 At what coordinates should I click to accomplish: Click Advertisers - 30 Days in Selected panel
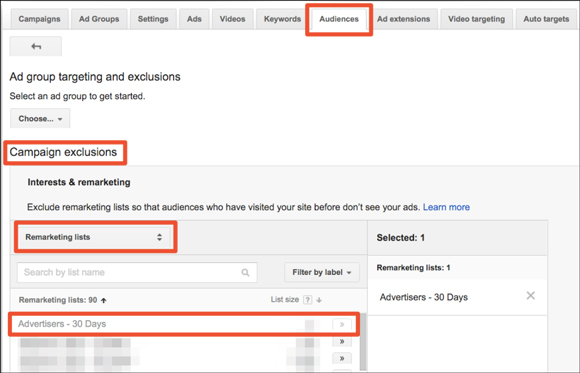(x=424, y=297)
